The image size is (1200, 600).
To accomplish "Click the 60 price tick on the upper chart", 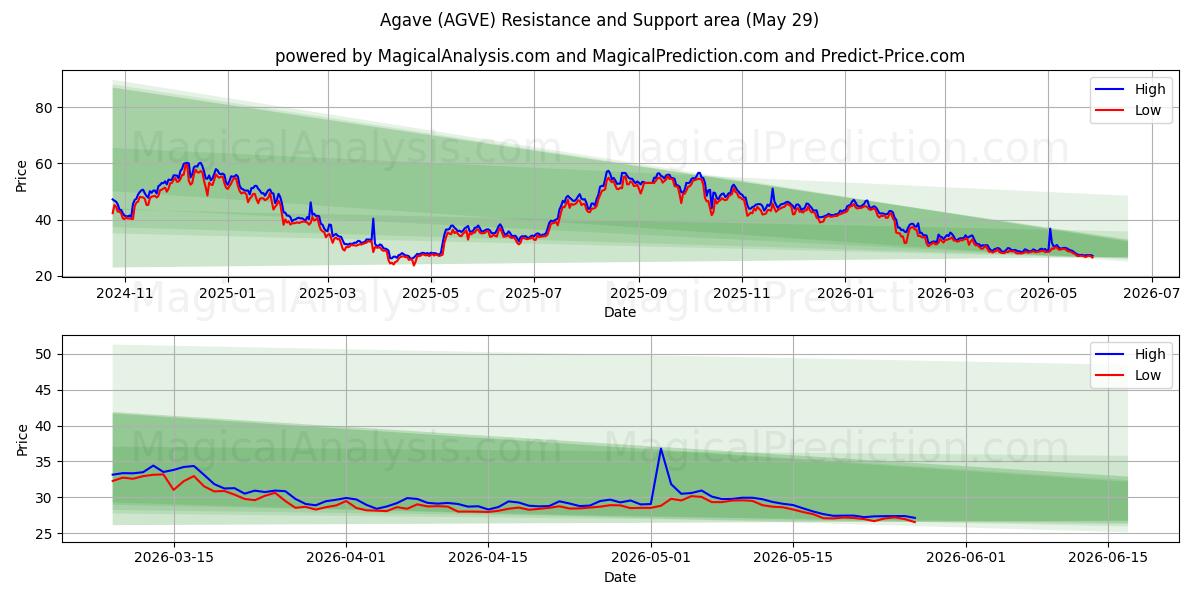I will pos(46,164).
